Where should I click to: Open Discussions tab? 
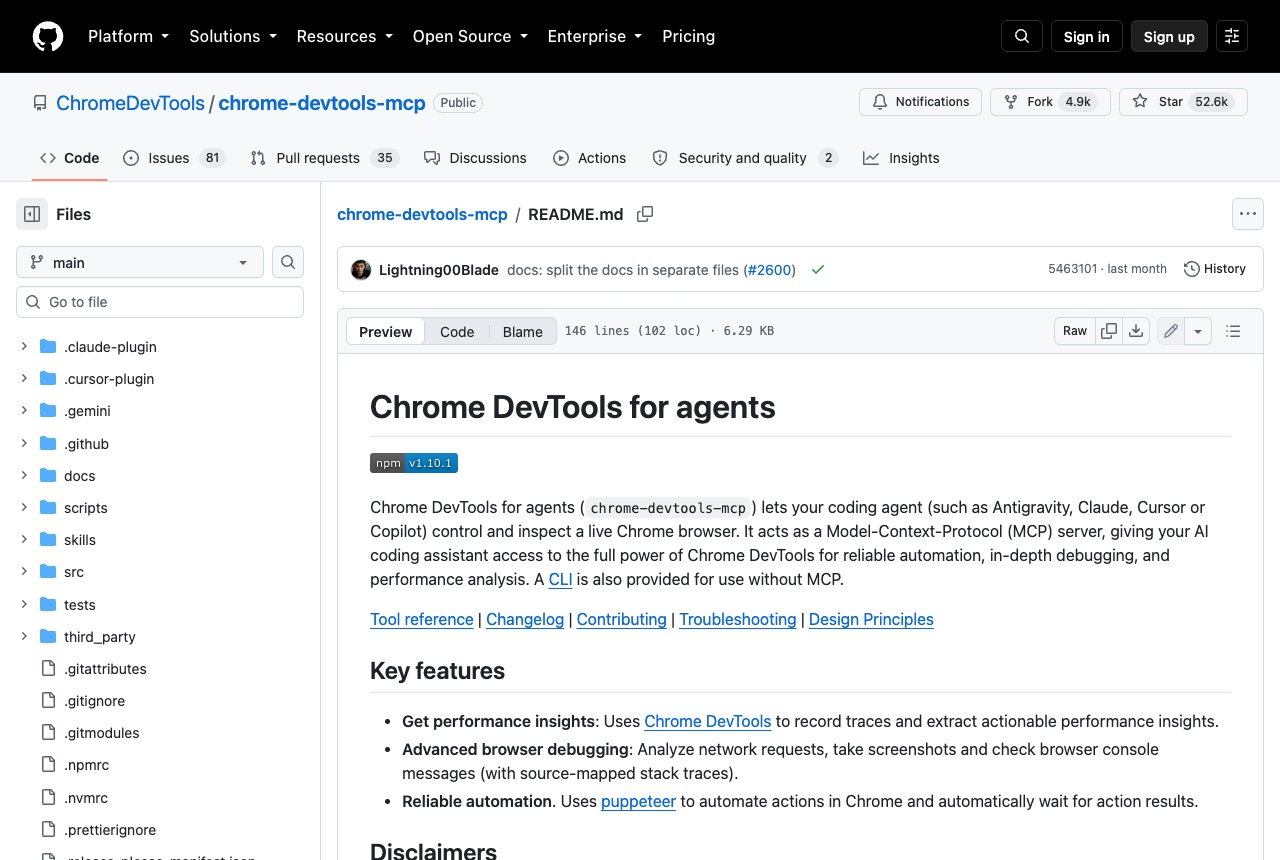point(475,158)
